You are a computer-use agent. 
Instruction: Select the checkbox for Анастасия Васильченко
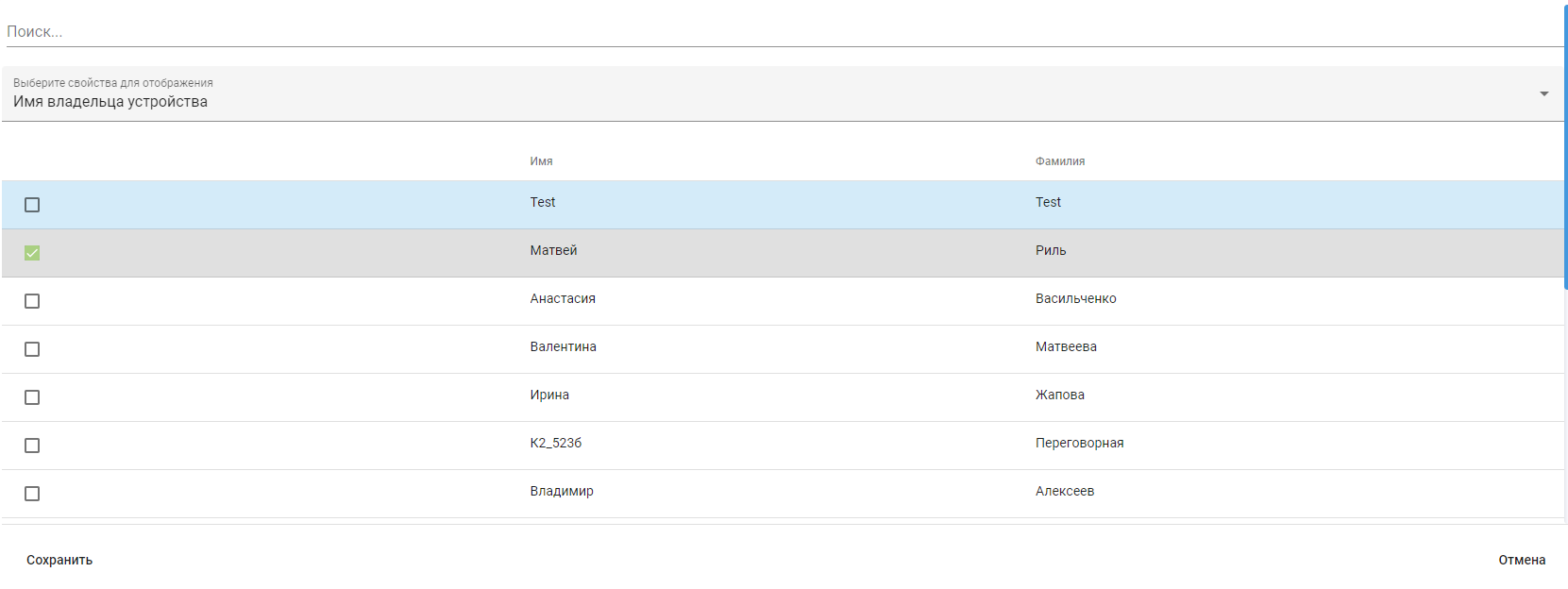(x=32, y=301)
